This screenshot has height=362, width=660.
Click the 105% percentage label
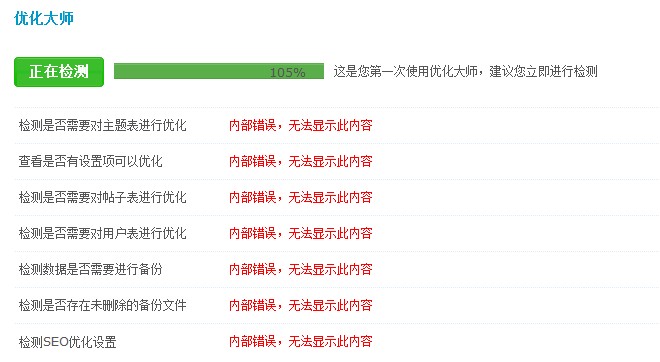coord(287,73)
